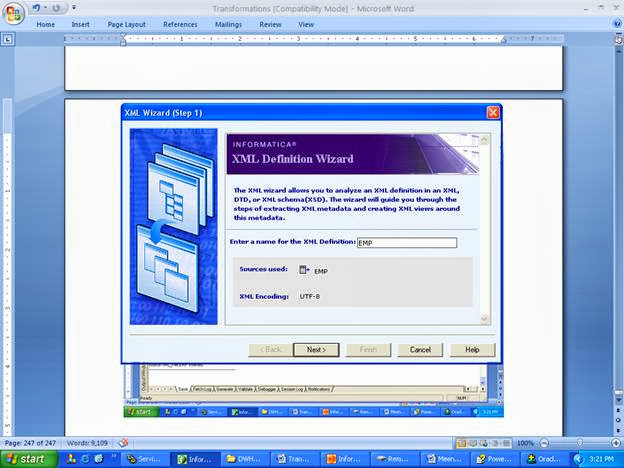Click scroll up arrow in wizard panel
624x468 pixels.
click(x=484, y=140)
